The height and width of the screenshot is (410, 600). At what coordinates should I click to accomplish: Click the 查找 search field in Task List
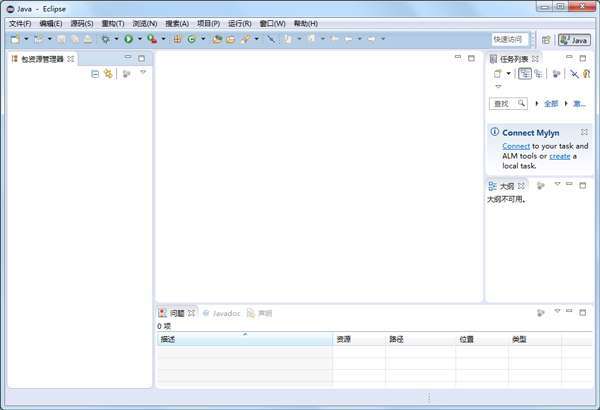(508, 103)
